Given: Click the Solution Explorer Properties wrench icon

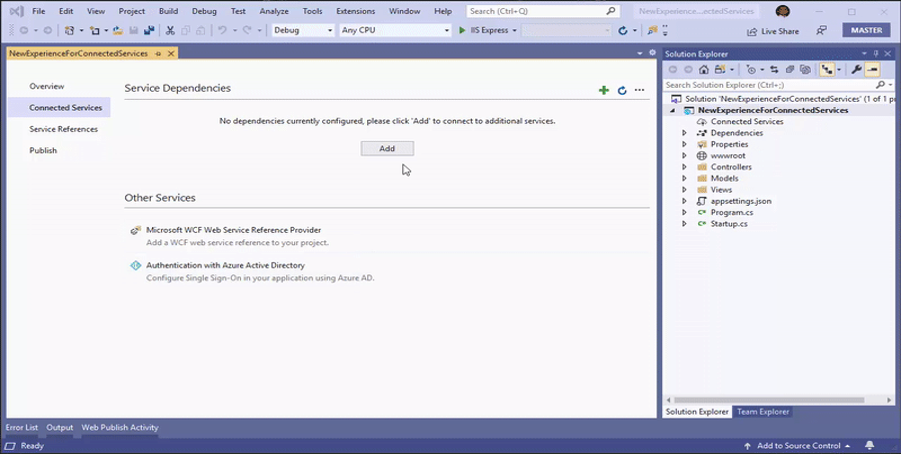Looking at the screenshot, I should click(x=856, y=70).
